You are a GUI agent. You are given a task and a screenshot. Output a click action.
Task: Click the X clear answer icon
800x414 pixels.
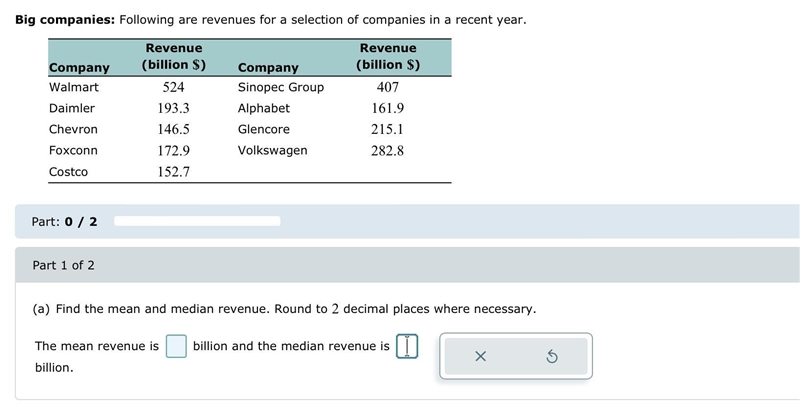pyautogui.click(x=480, y=356)
